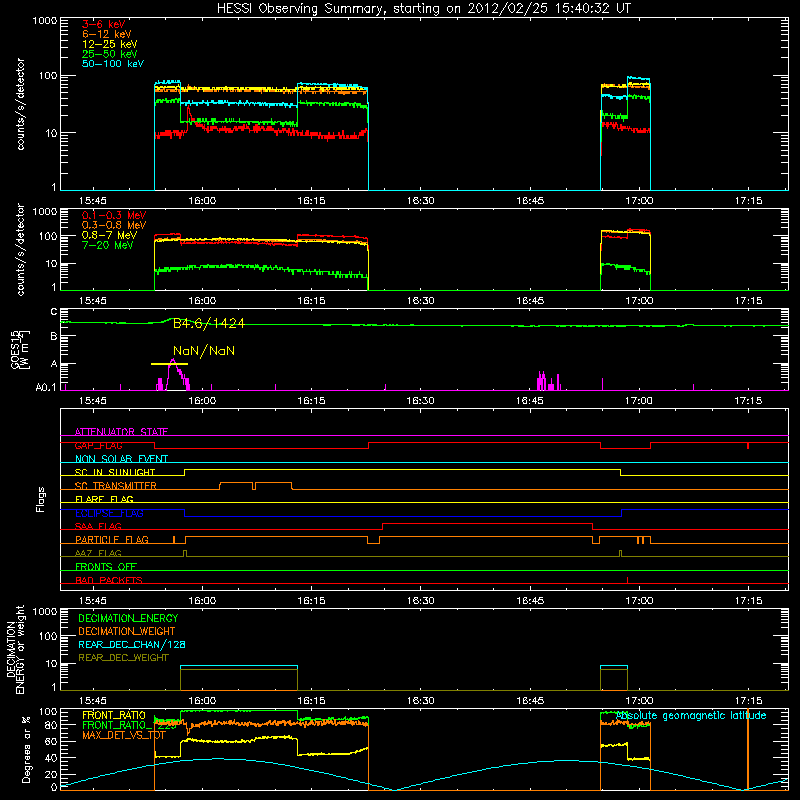
Task: Select the 3-6 keV legend label
Action: coord(103,24)
